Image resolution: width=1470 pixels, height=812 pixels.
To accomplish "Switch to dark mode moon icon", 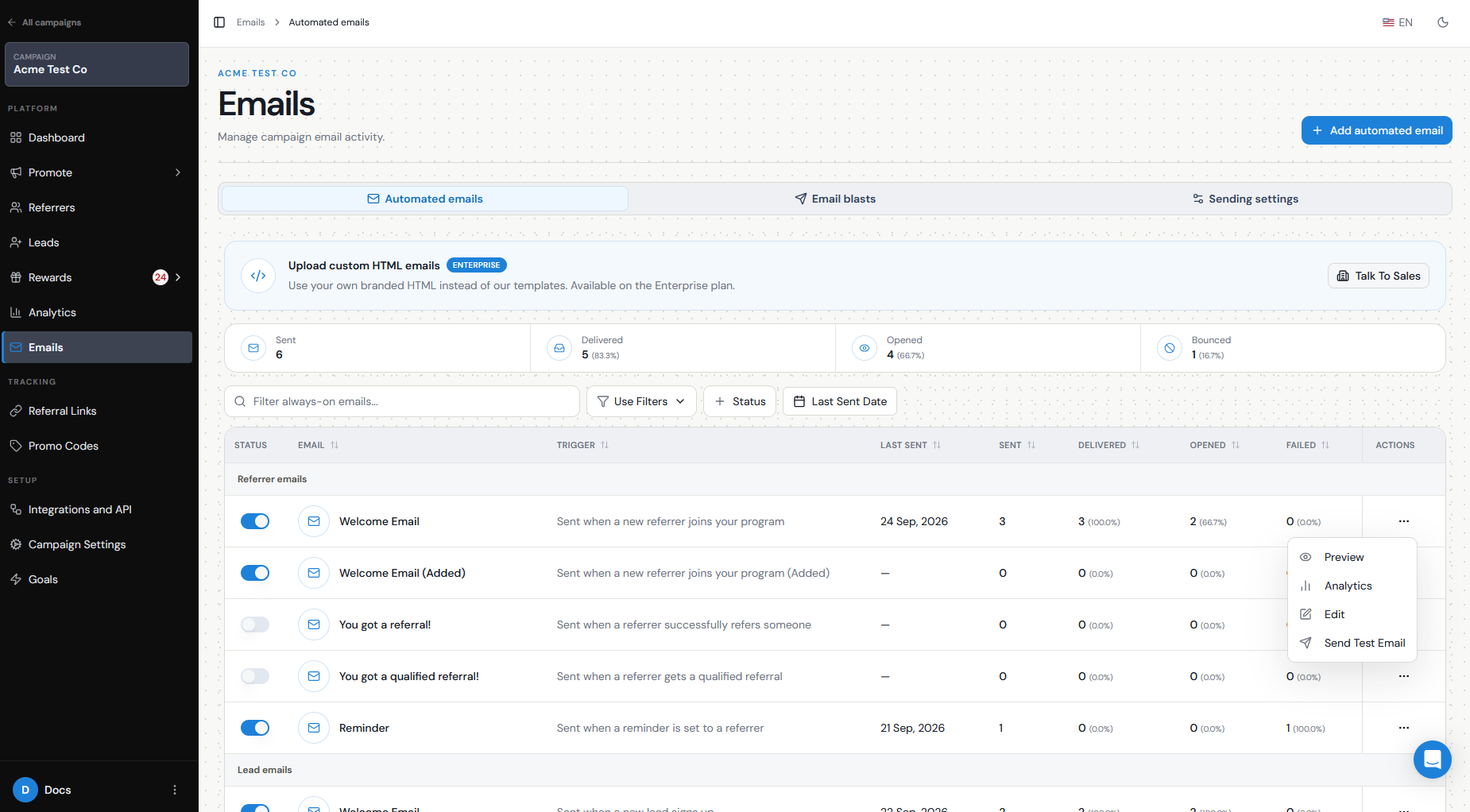I will (1443, 22).
